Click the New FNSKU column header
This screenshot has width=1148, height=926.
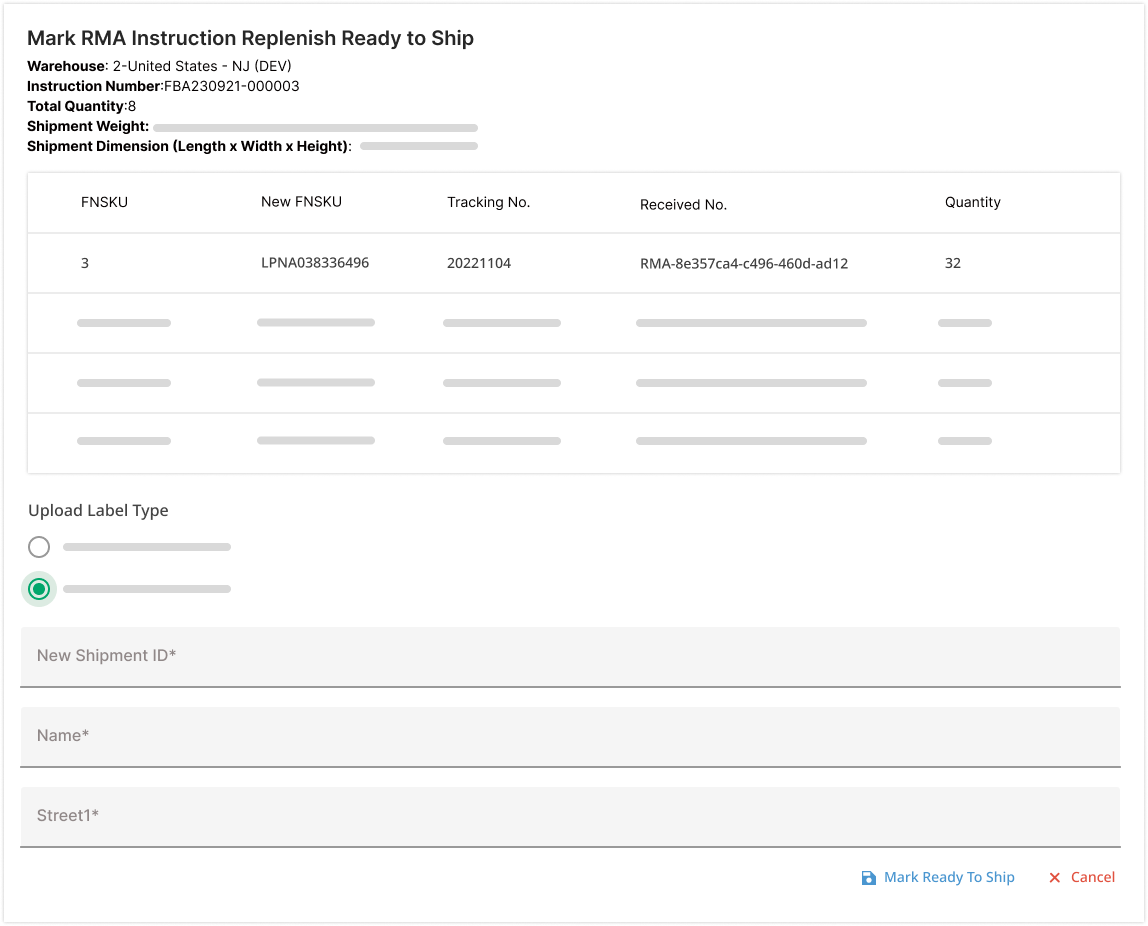coord(301,202)
